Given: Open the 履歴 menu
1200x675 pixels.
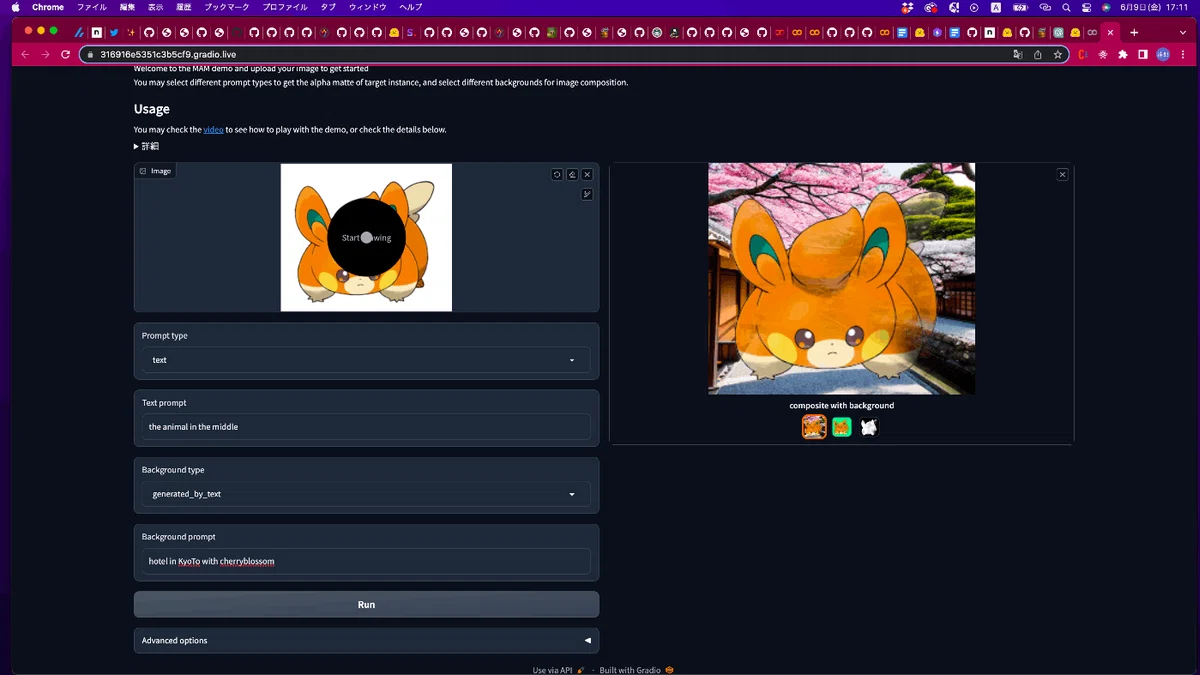Looking at the screenshot, I should click(x=184, y=7).
